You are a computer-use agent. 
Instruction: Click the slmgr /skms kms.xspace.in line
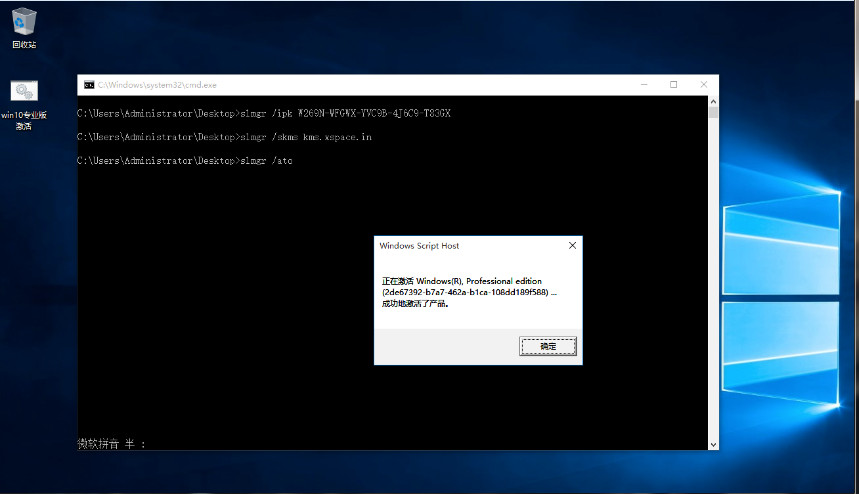pos(225,137)
